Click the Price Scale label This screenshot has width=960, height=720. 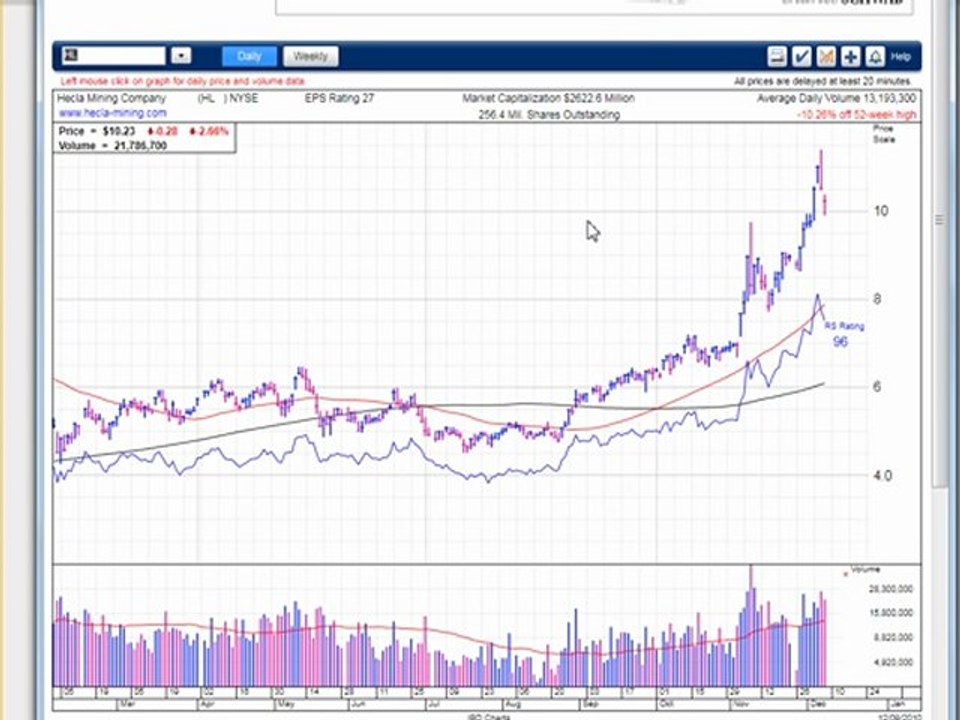click(x=883, y=134)
